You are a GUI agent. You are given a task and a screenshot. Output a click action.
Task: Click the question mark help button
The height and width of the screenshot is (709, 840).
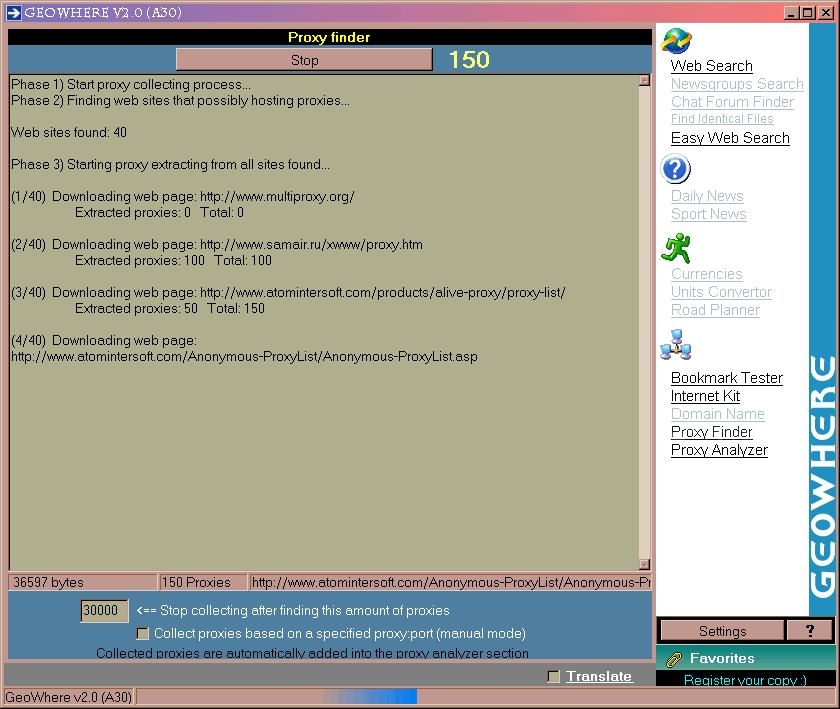809,631
